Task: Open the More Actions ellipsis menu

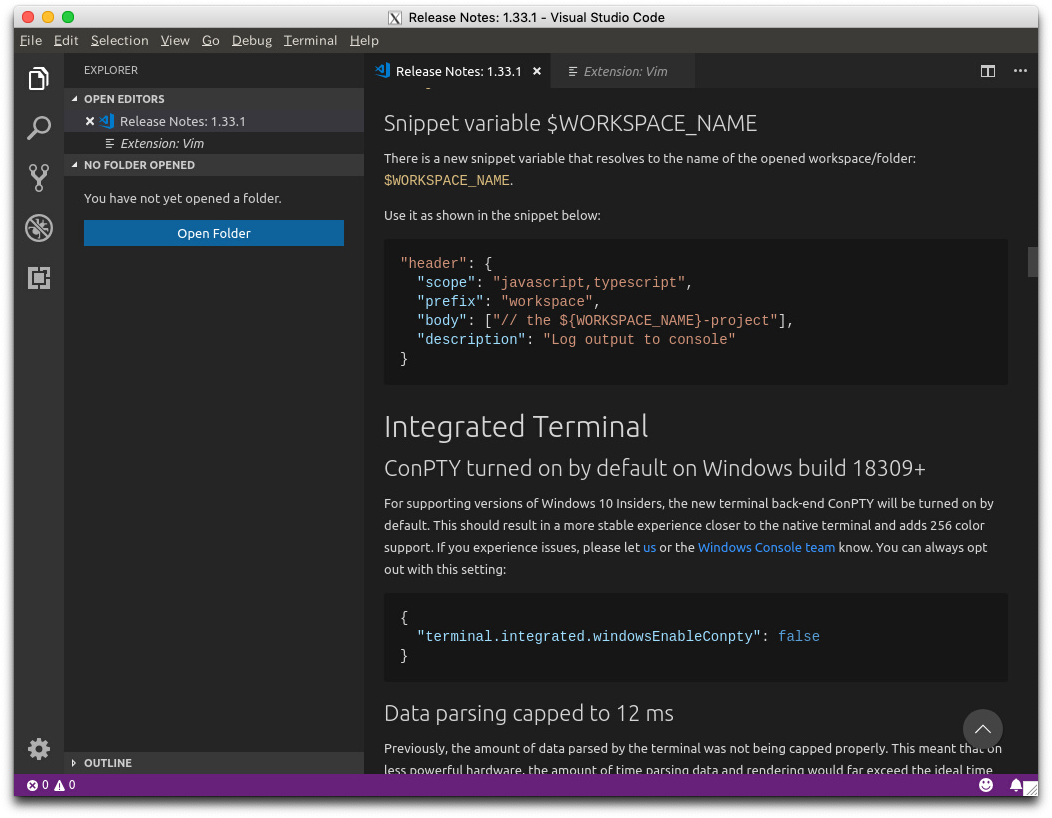Action: tap(1020, 70)
